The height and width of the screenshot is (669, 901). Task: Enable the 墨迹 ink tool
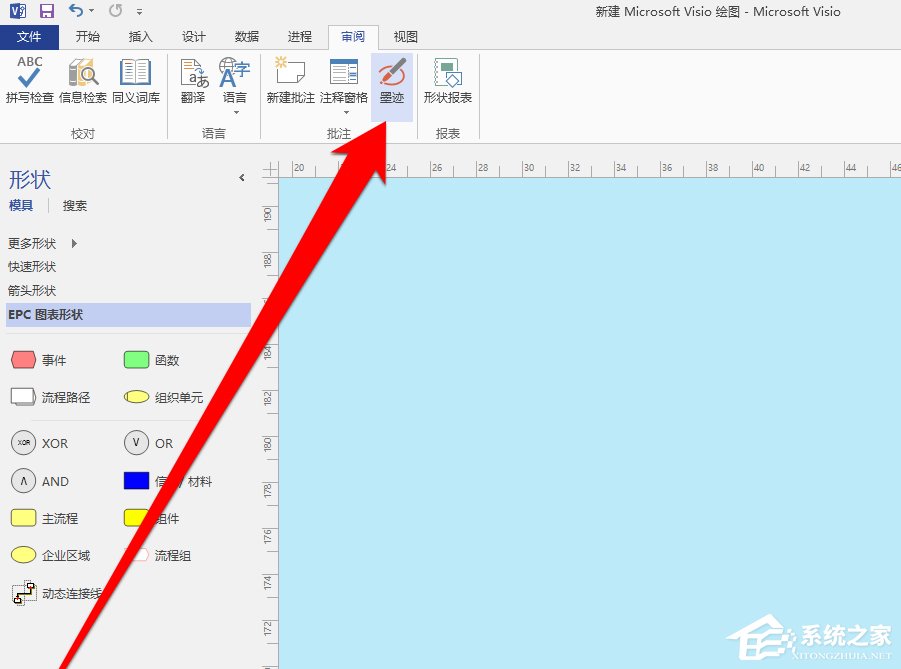392,85
